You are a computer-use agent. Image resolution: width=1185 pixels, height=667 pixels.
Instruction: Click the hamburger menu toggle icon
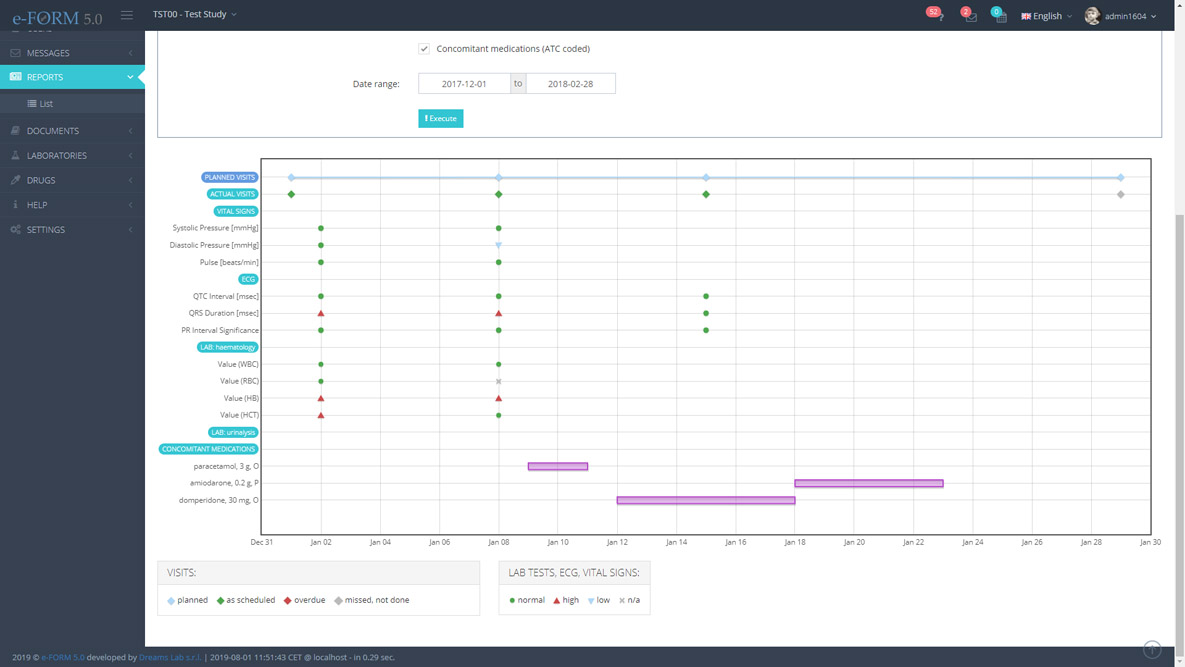coord(127,15)
